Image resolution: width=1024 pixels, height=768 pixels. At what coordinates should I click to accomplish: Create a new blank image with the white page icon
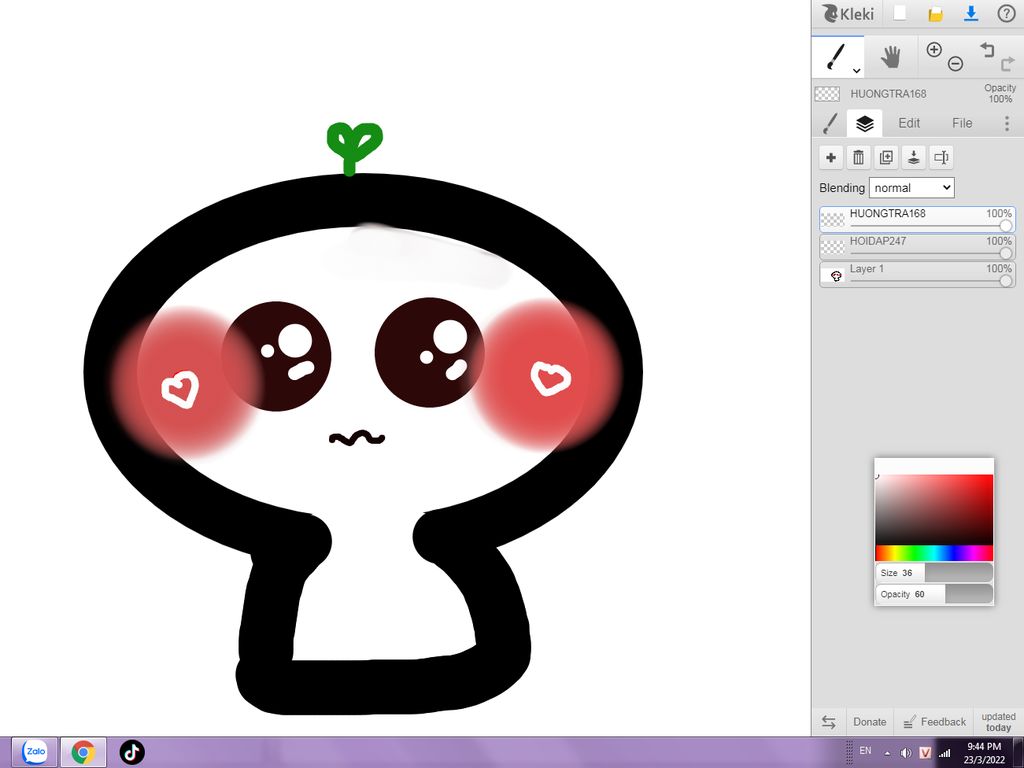pyautogui.click(x=900, y=13)
